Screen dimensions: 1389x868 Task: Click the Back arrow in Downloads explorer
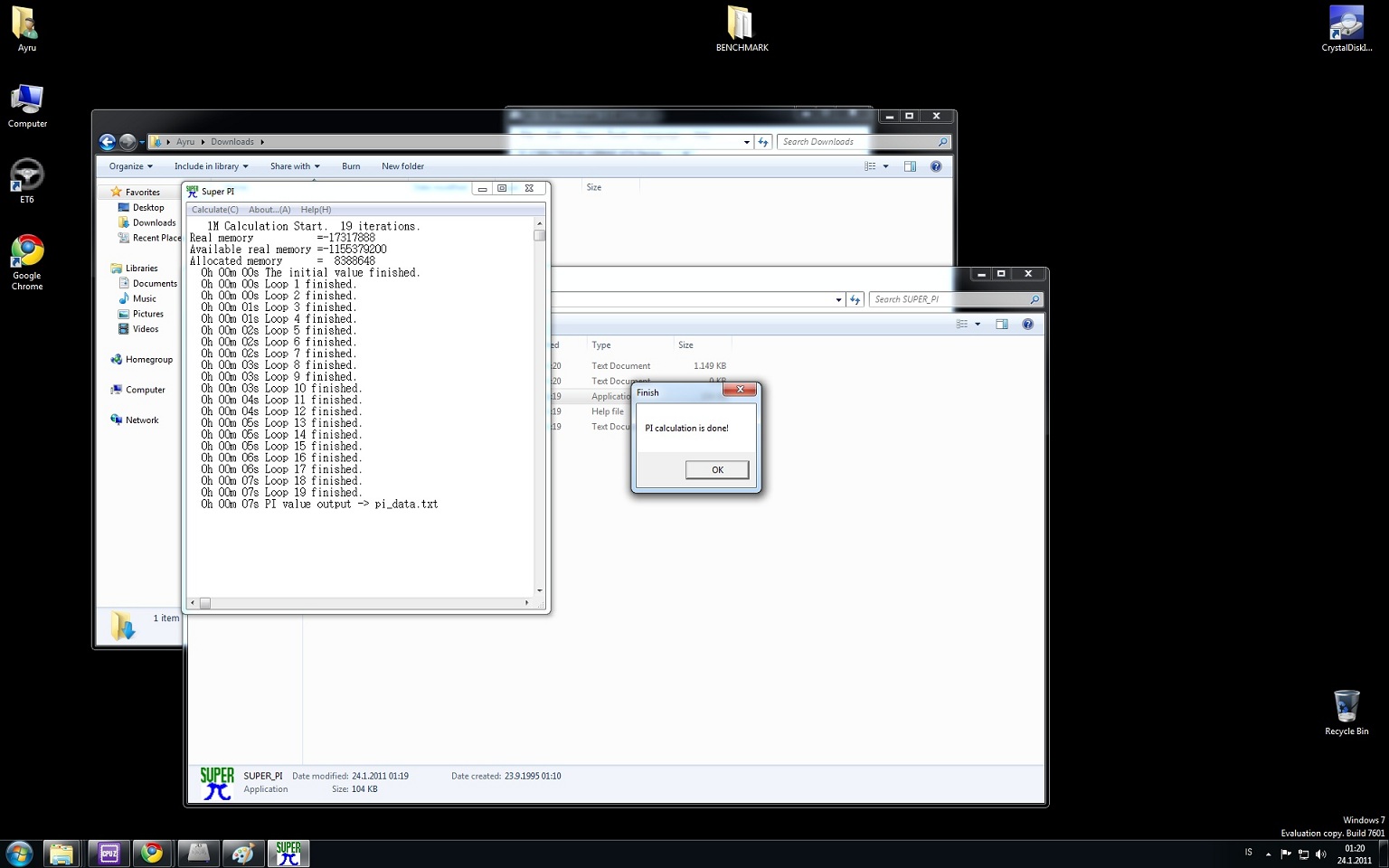click(108, 142)
